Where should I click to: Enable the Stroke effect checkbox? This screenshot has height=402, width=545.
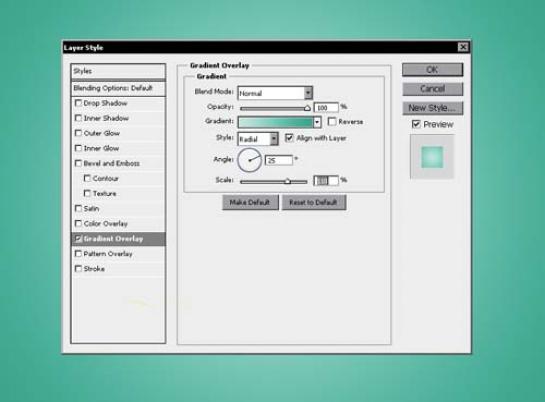pyautogui.click(x=78, y=269)
